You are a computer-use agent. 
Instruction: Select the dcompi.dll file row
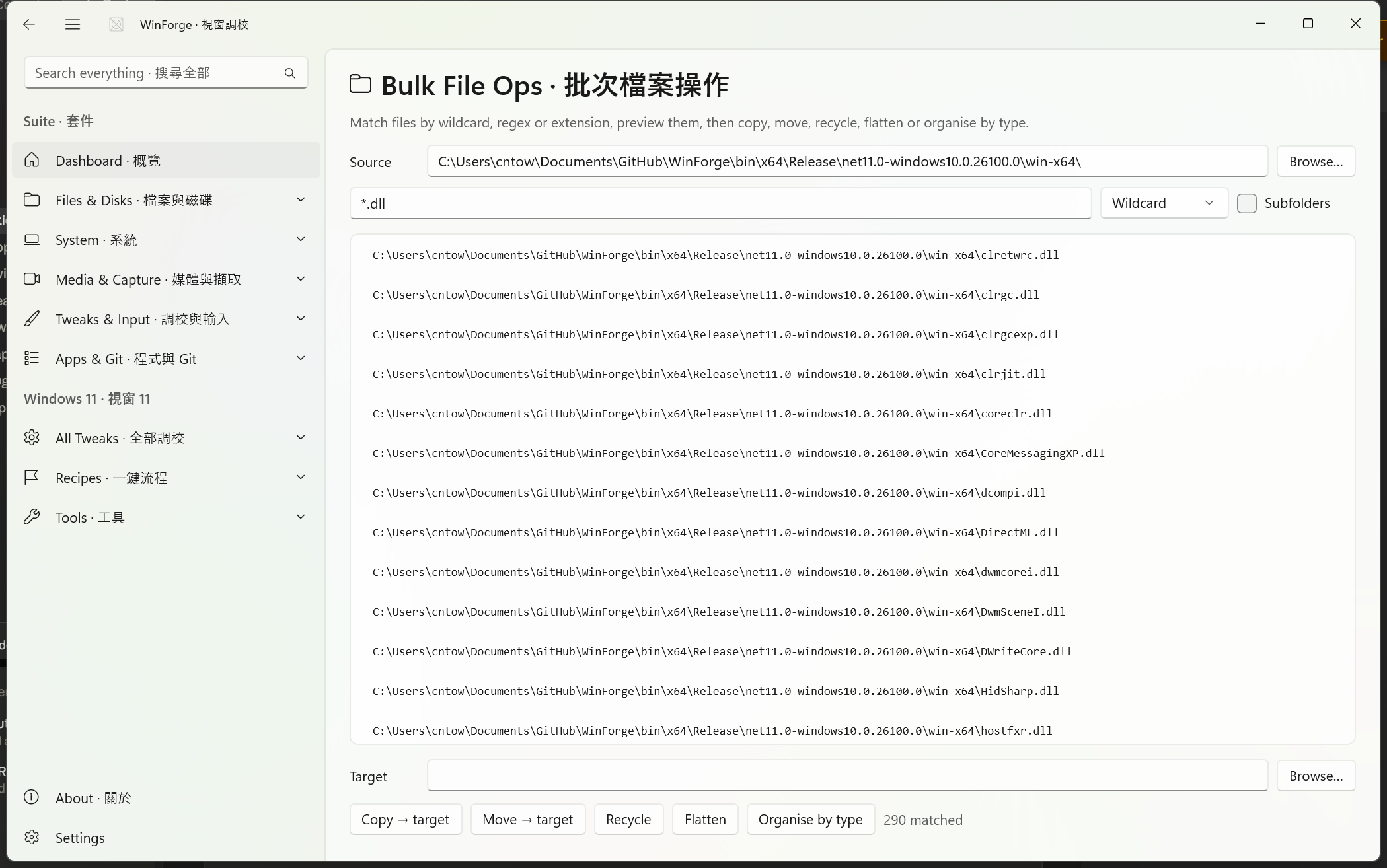tap(852, 493)
